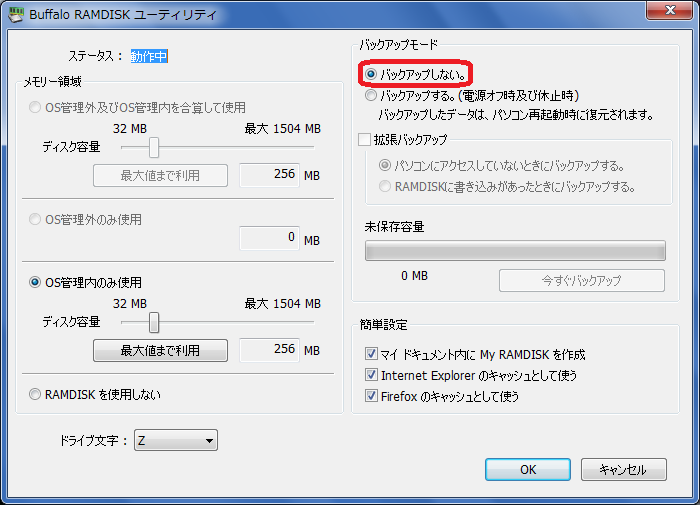Enable the '拡張バックアップ' checkbox
700x505 pixels.
364,139
